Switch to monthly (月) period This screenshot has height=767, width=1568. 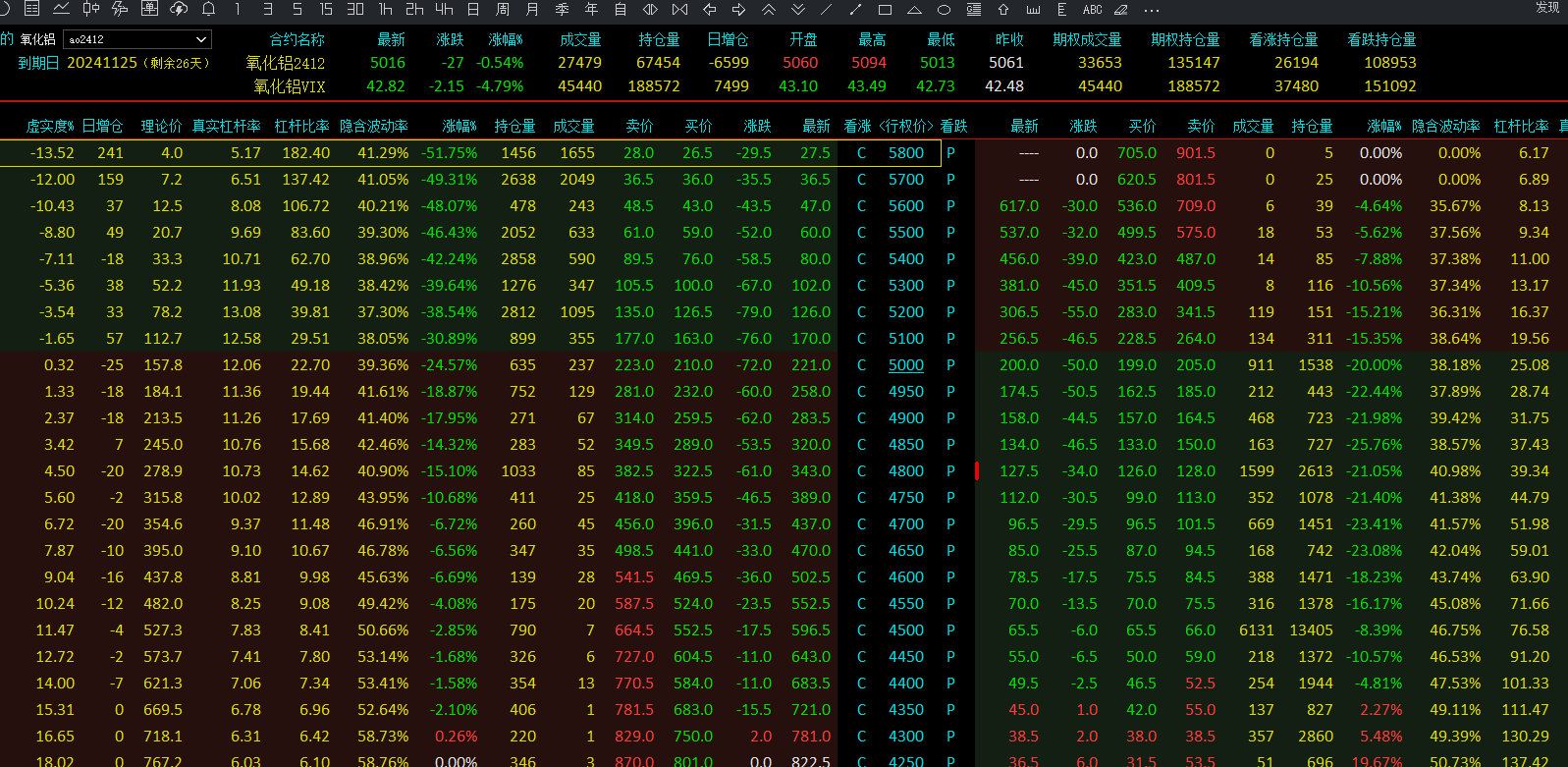pyautogui.click(x=532, y=9)
